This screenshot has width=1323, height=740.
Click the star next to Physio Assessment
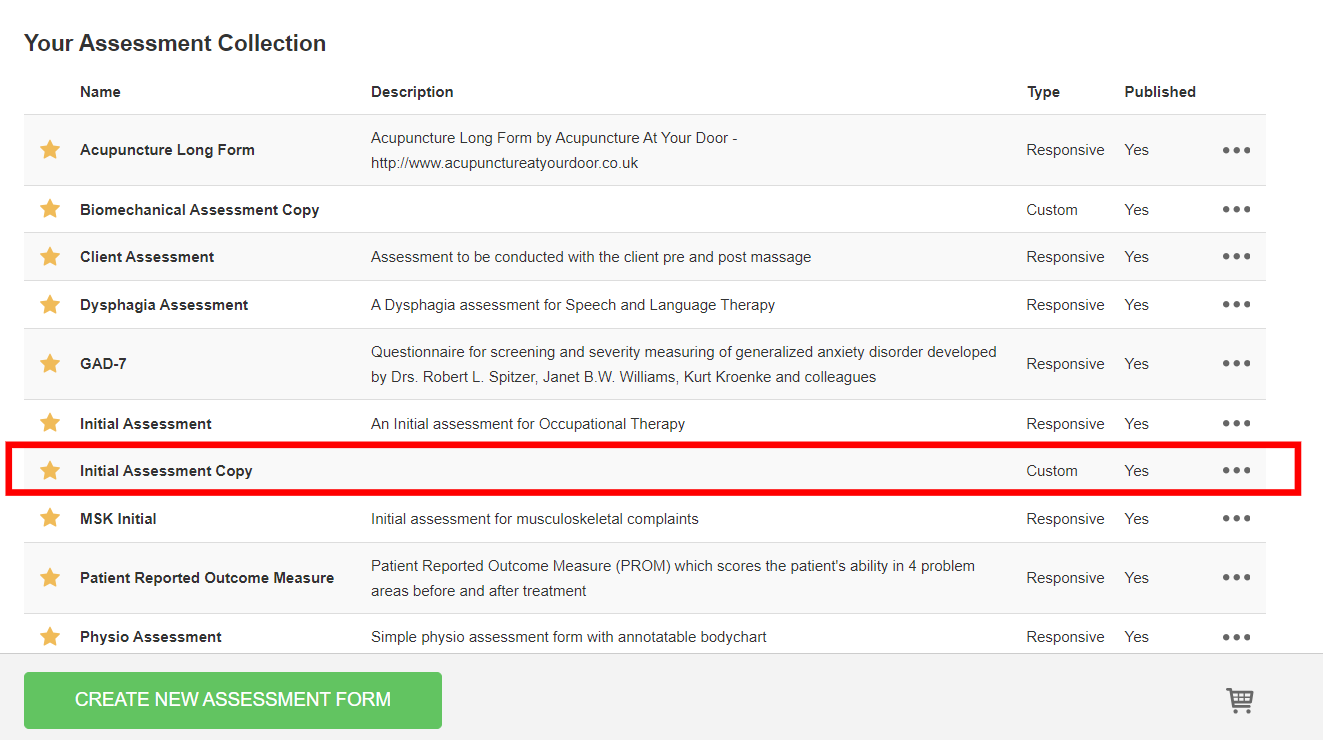click(50, 637)
